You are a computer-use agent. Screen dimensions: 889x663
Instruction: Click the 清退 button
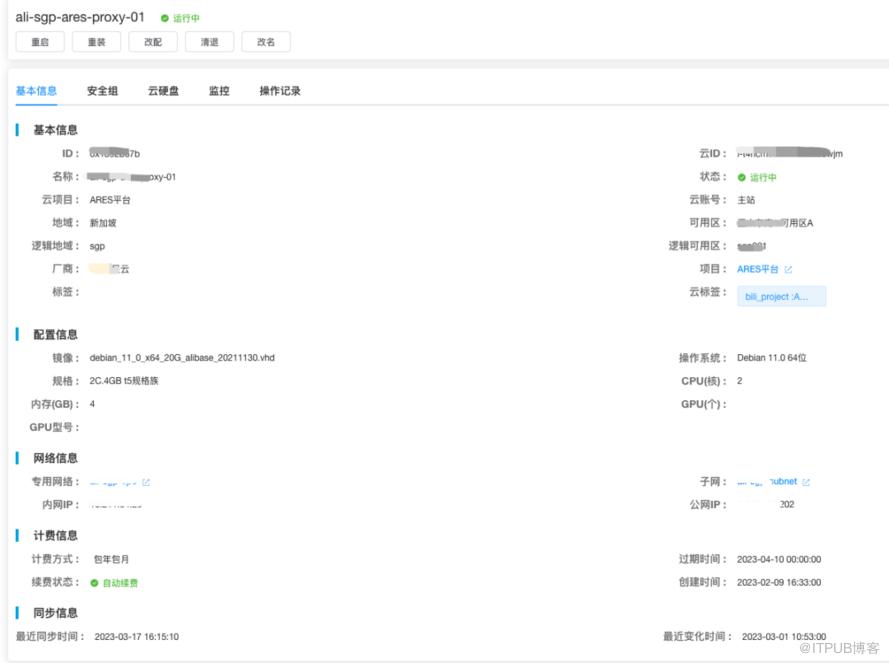(x=209, y=42)
